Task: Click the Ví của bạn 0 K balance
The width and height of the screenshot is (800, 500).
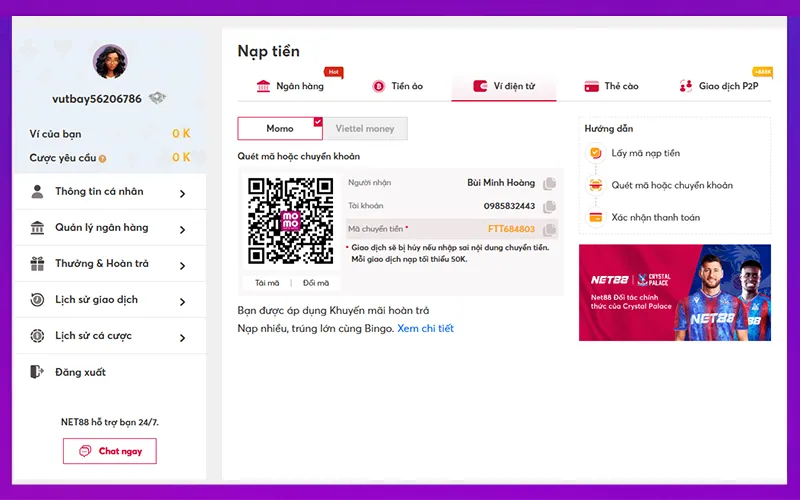Action: [x=181, y=134]
